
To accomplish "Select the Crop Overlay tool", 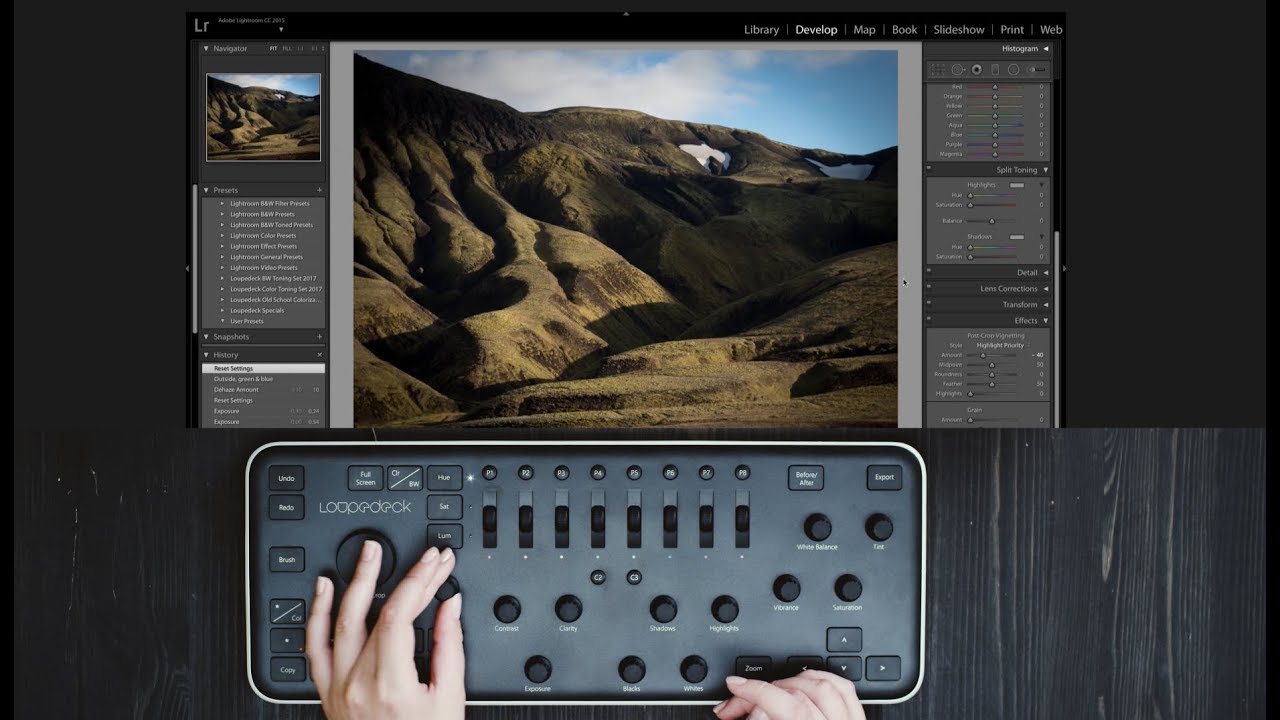I will pyautogui.click(x=938, y=70).
